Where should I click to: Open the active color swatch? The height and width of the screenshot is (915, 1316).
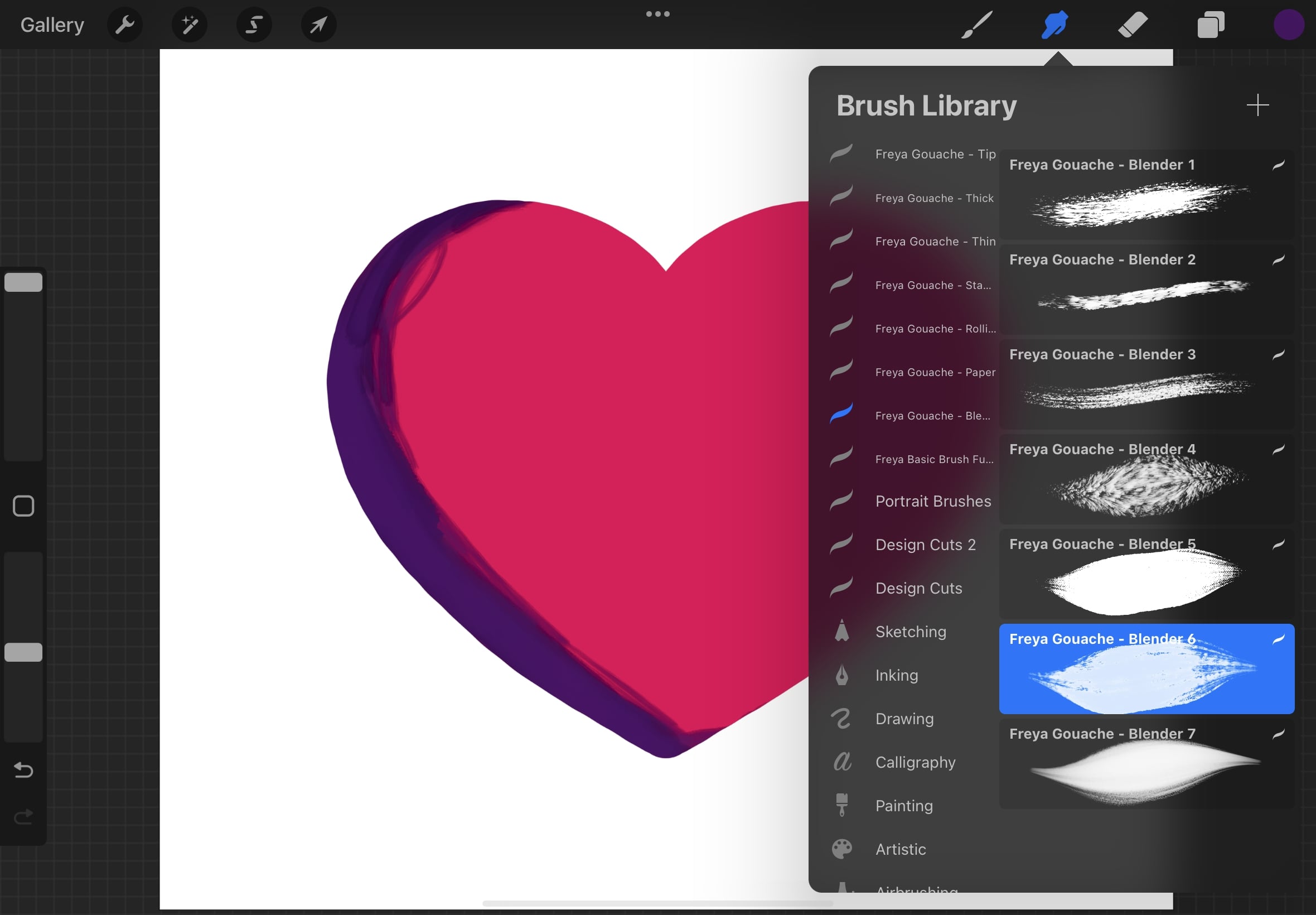[x=1288, y=24]
